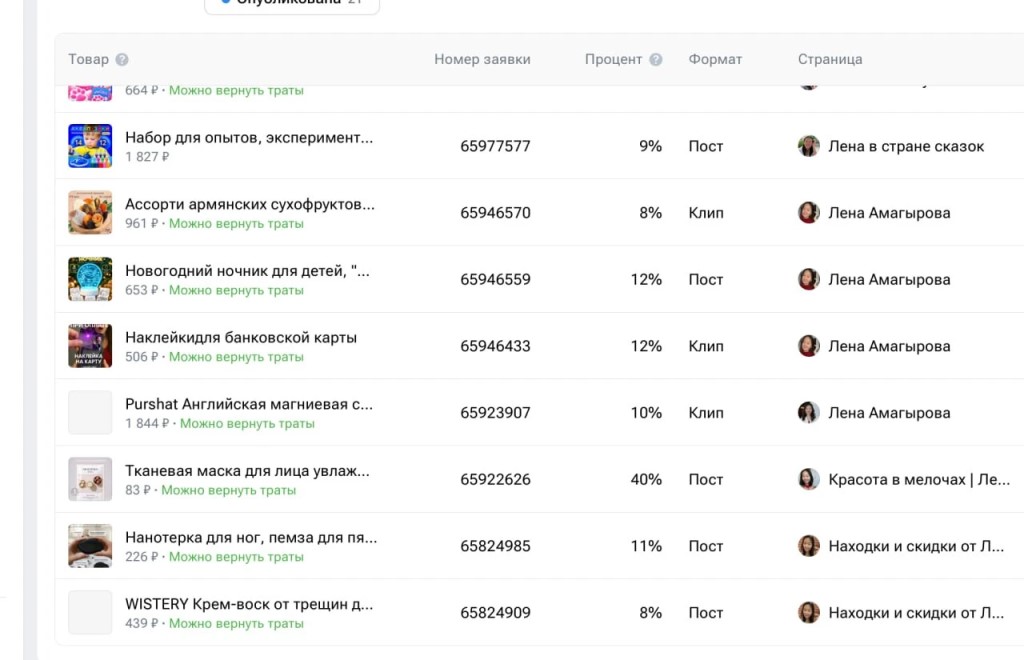Click Можно вернуть траты under Ассорти сухофруктов
1024x660 pixels.
(x=236, y=223)
